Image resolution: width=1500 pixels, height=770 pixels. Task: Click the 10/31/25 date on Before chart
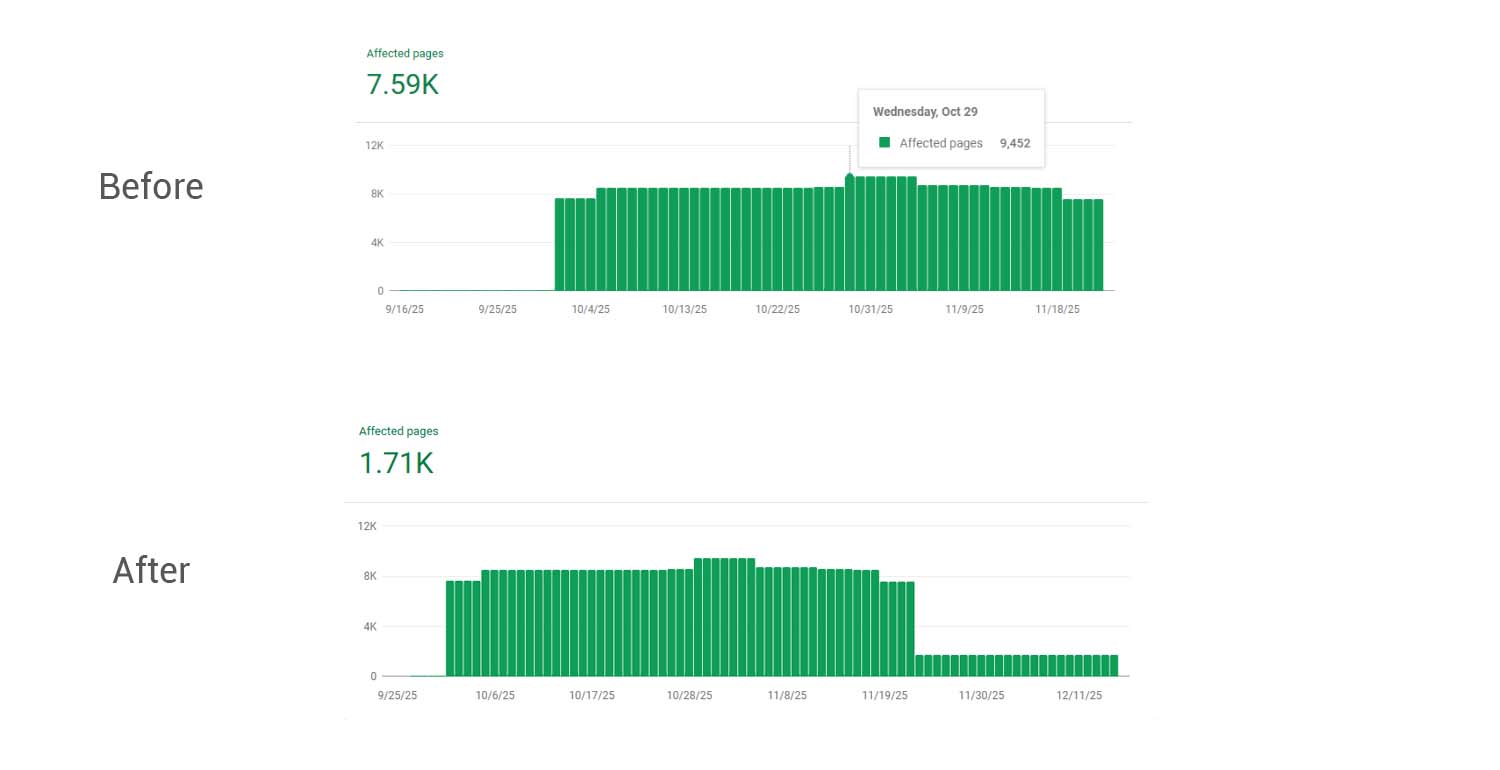[x=870, y=310]
